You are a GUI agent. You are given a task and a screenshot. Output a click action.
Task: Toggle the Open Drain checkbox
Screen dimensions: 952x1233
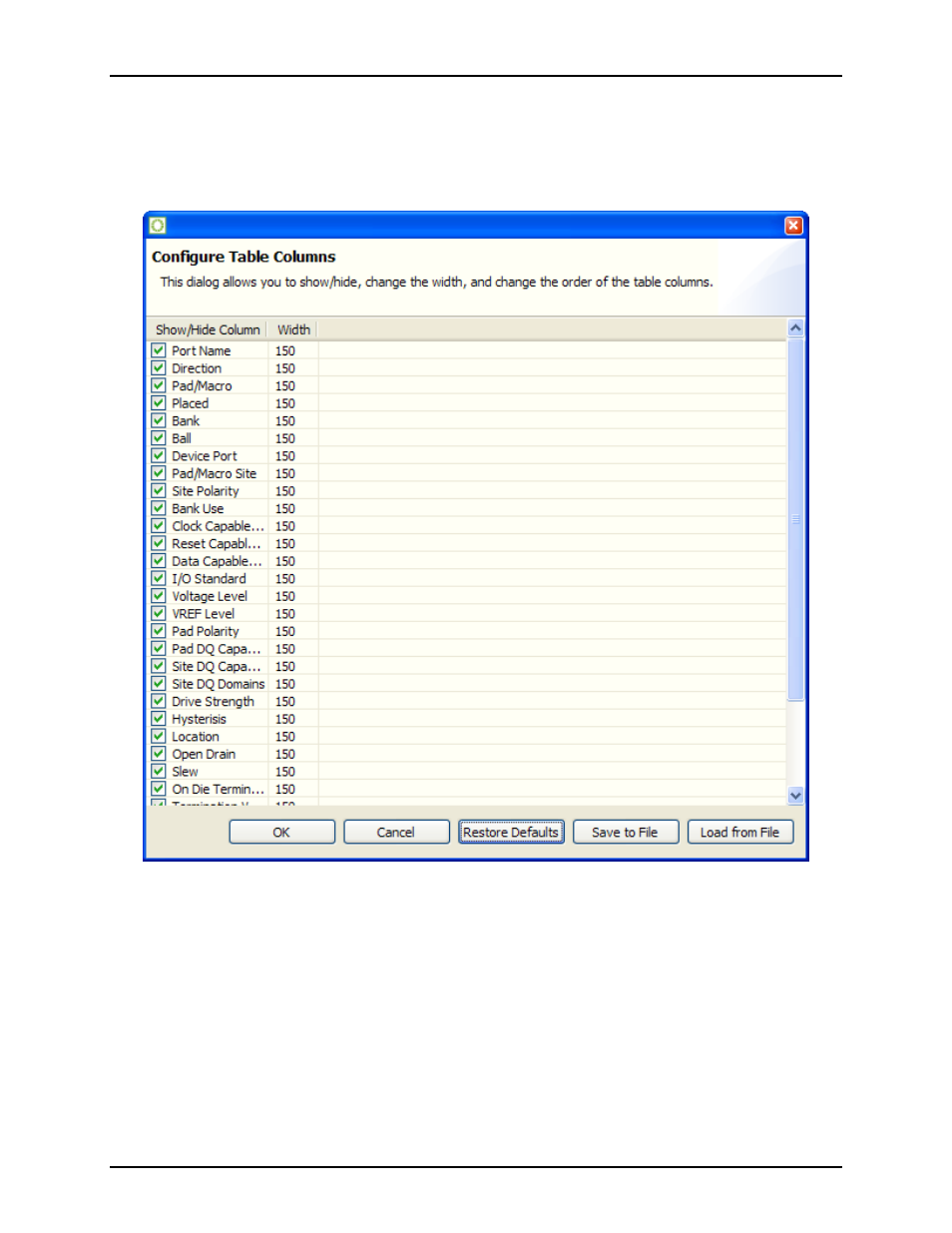click(159, 754)
